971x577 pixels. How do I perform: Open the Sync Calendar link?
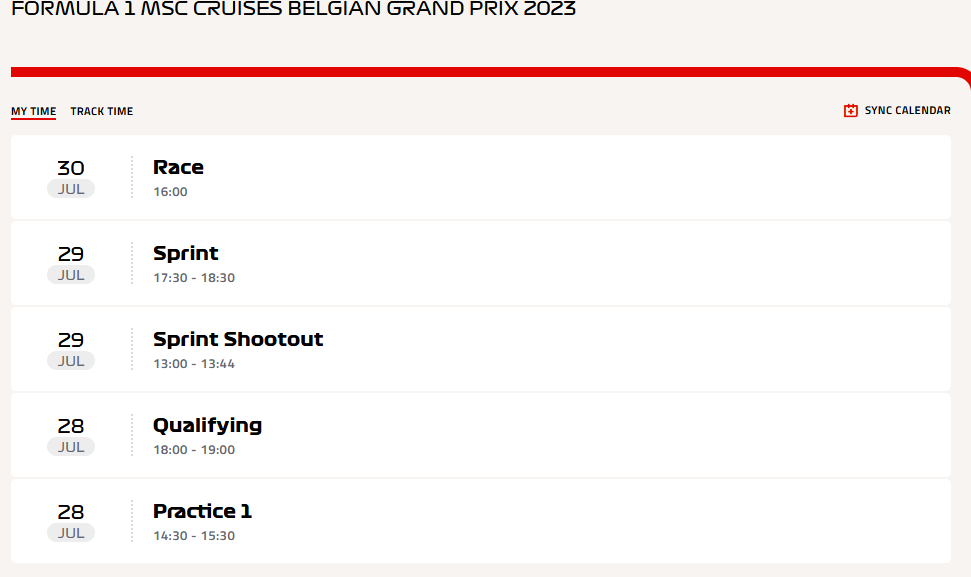897,111
